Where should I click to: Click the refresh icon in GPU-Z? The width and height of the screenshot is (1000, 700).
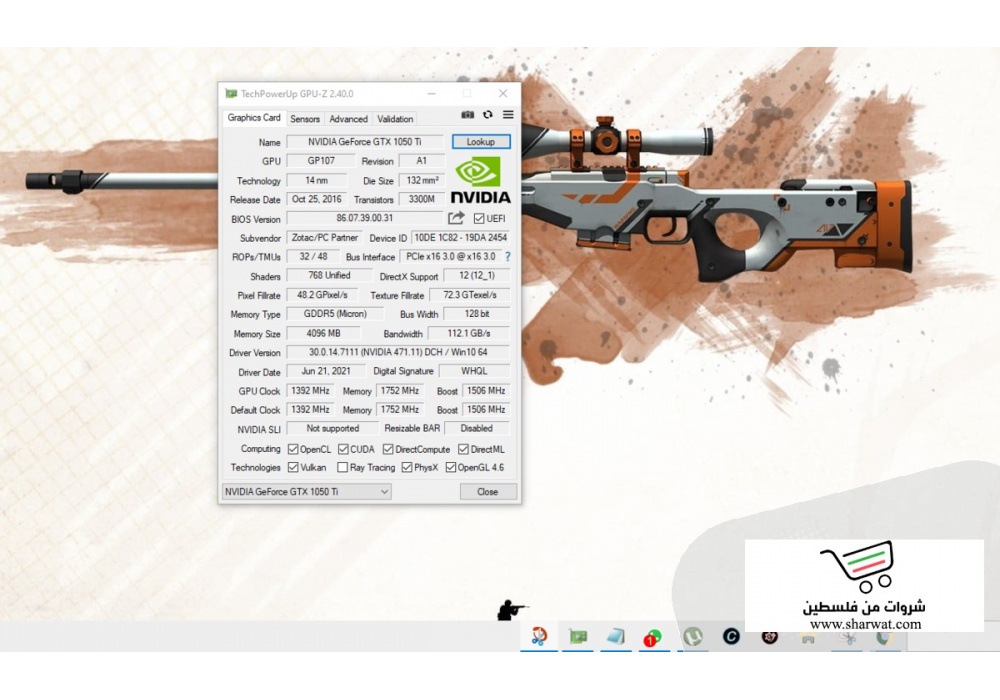[x=488, y=116]
